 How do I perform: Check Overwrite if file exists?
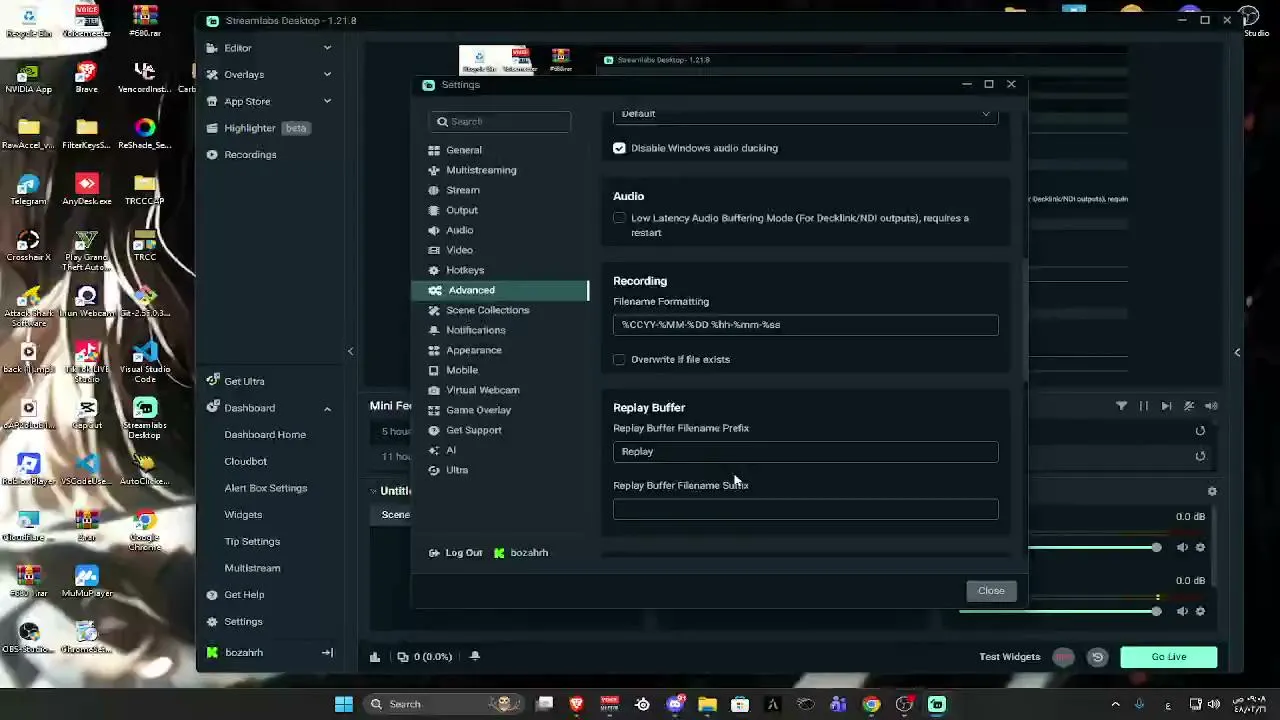620,359
